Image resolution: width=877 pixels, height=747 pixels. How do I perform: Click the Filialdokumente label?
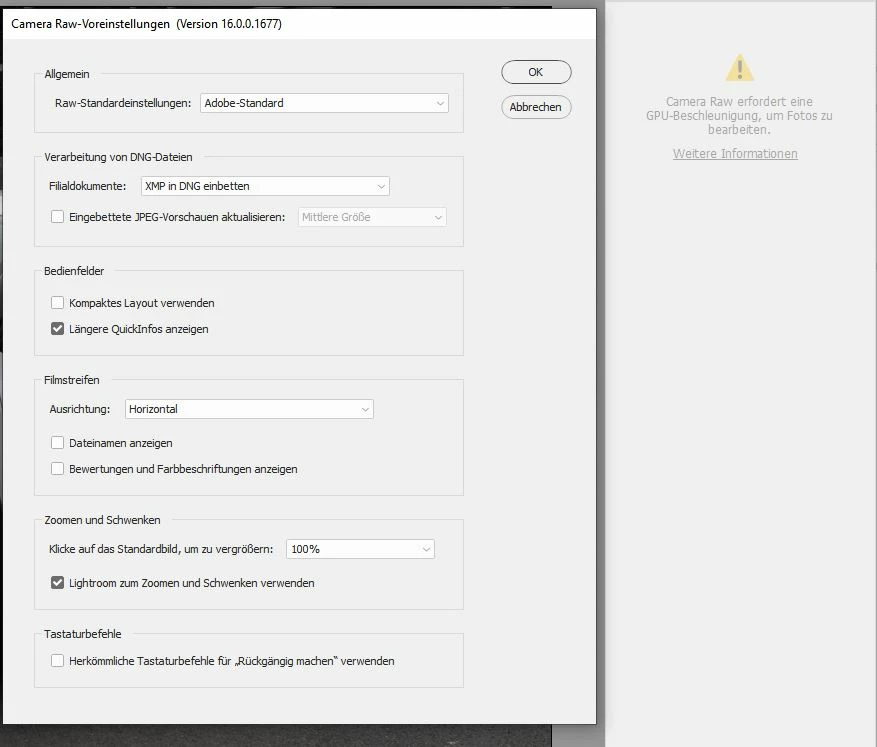pyautogui.click(x=88, y=186)
